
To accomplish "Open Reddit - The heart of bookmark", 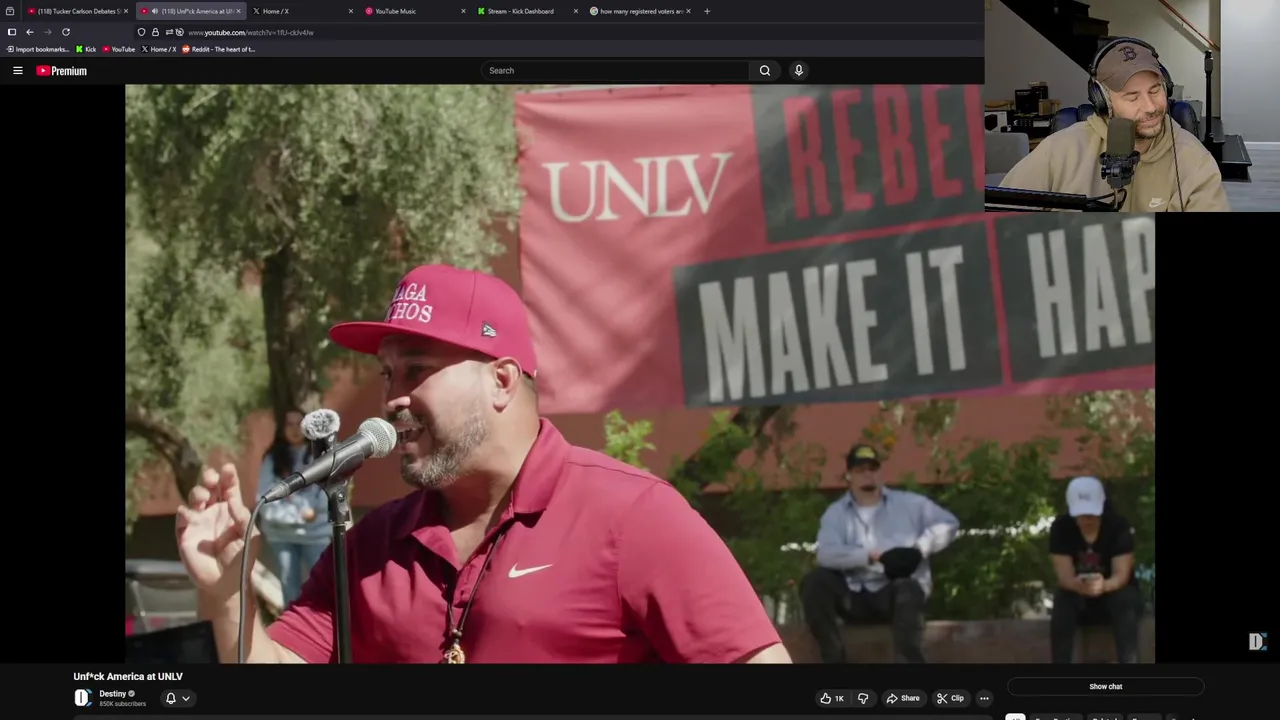I will point(219,49).
